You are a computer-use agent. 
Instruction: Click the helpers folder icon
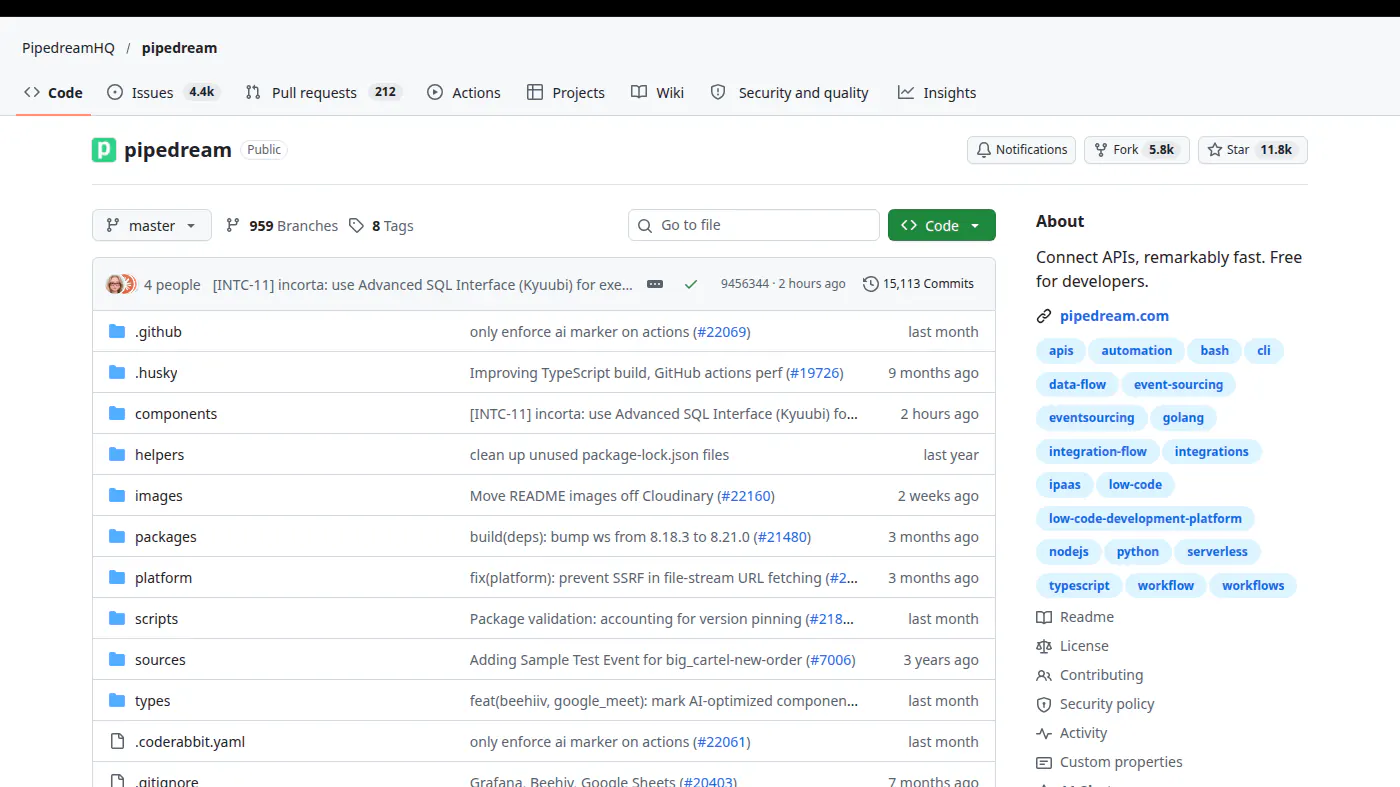coord(117,455)
